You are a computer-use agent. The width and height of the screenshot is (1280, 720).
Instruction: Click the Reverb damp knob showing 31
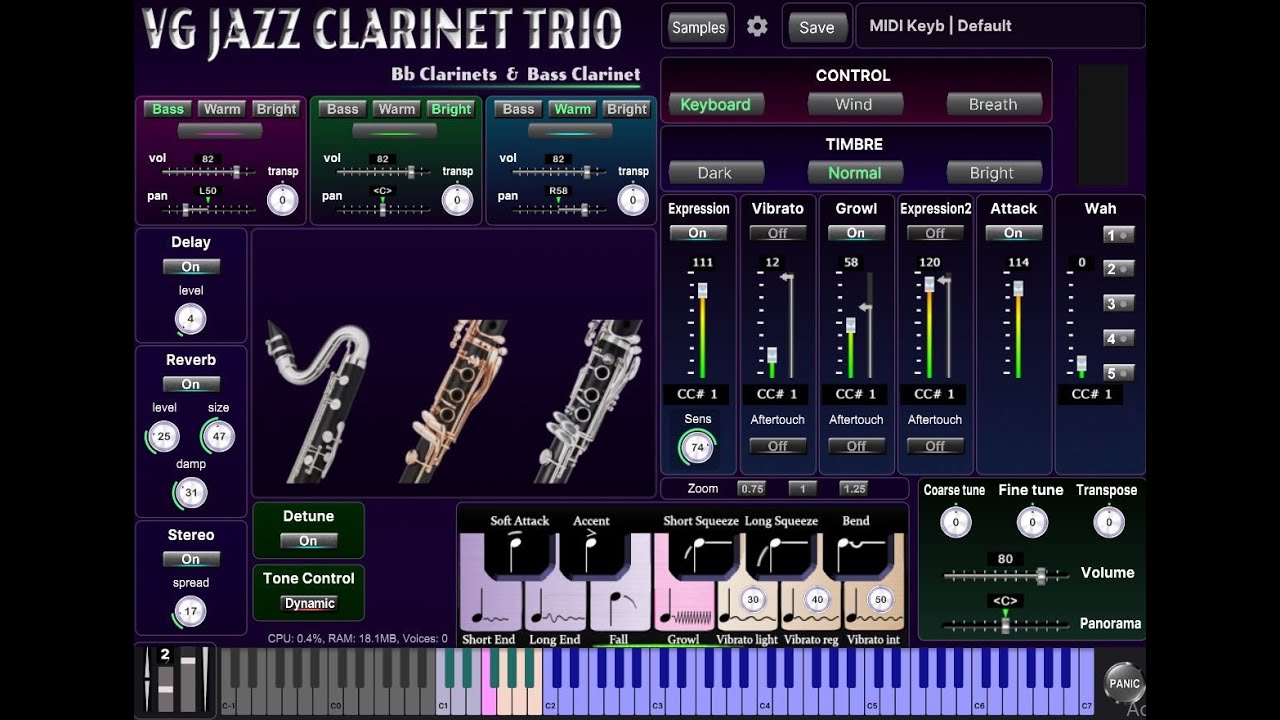tap(190, 492)
